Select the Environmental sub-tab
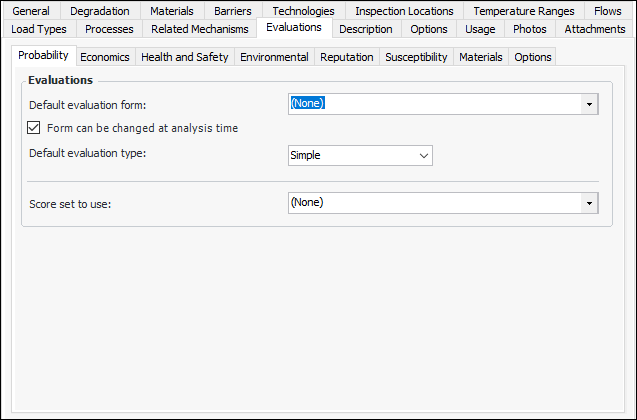Viewport: 637px width, 420px height. pos(274,57)
